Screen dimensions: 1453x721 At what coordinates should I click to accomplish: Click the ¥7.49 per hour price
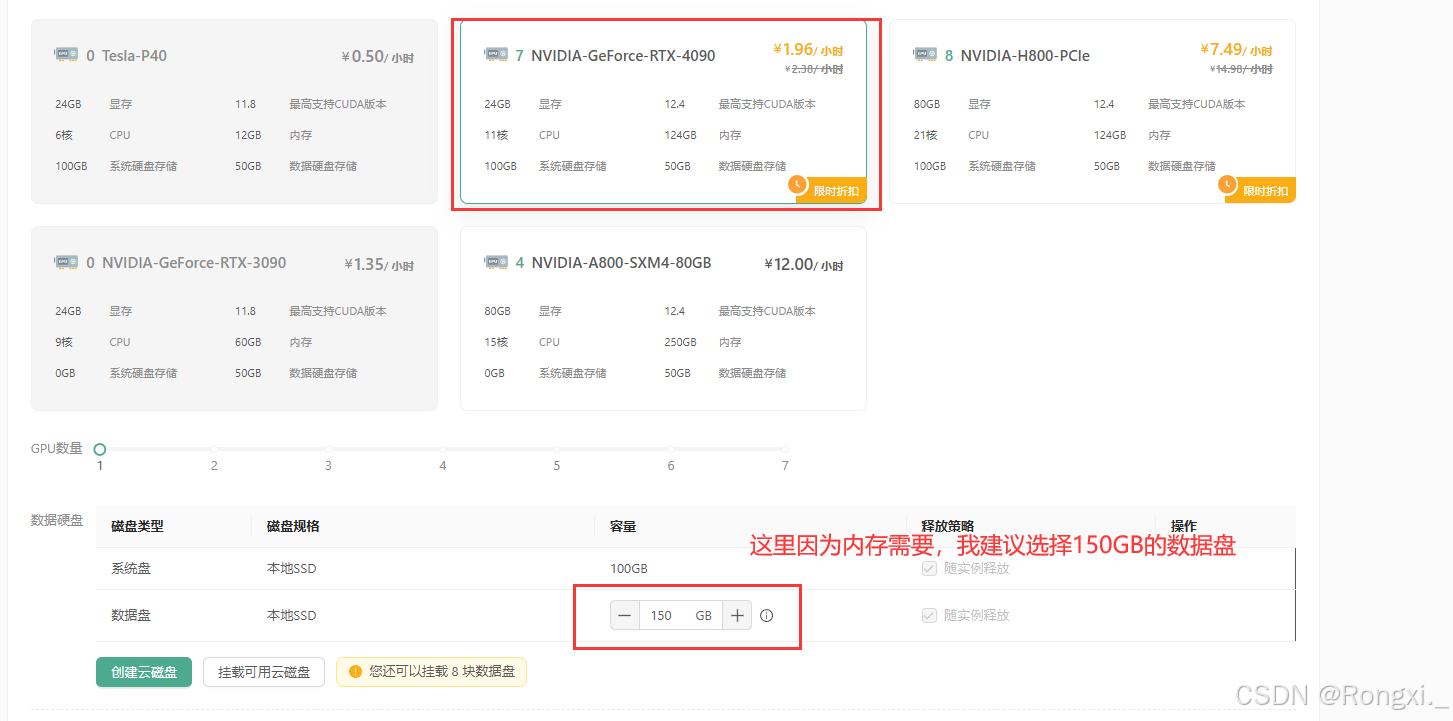1237,49
